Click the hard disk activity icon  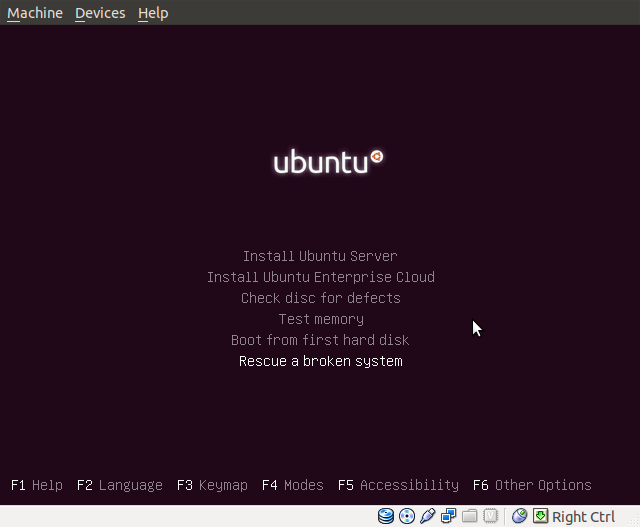(x=386, y=516)
